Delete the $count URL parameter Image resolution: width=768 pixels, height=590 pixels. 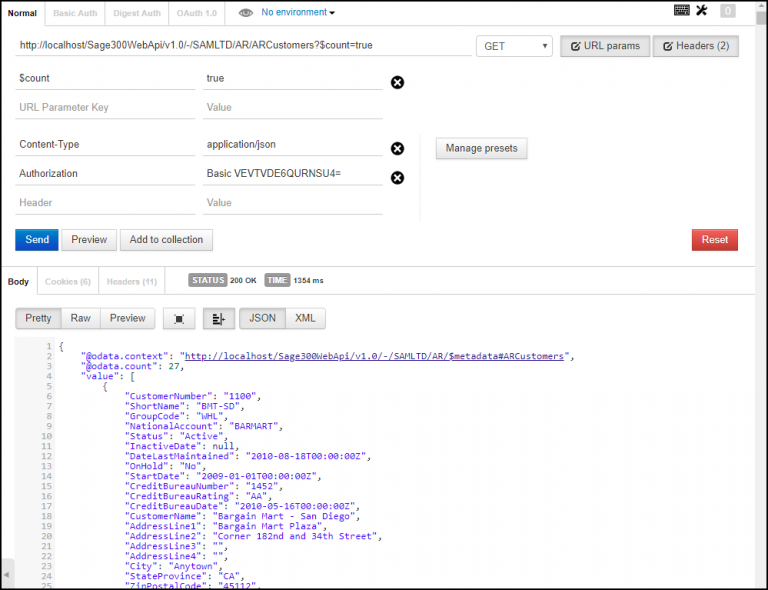pyautogui.click(x=397, y=82)
